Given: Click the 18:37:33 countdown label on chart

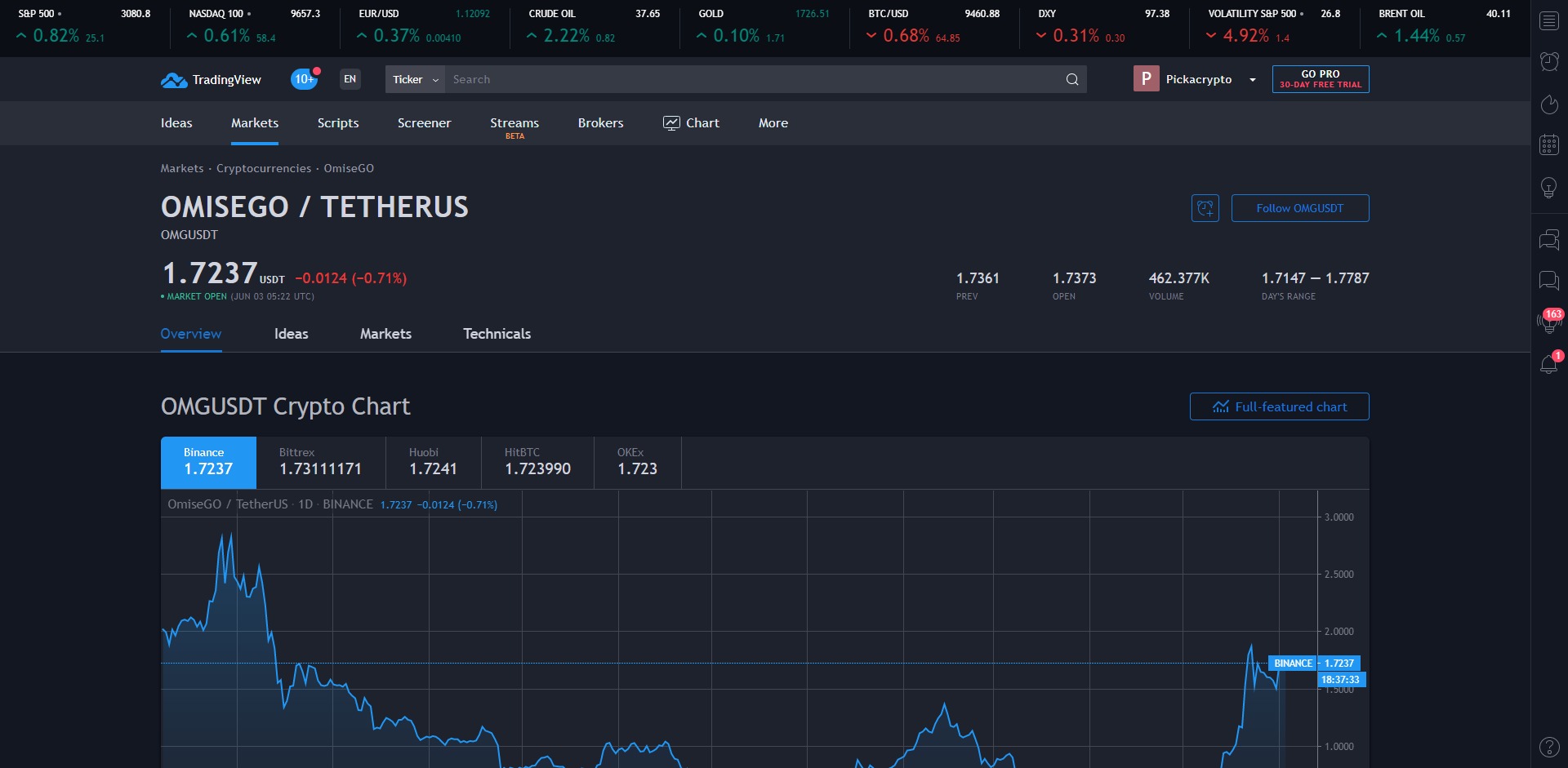Looking at the screenshot, I should [1341, 680].
